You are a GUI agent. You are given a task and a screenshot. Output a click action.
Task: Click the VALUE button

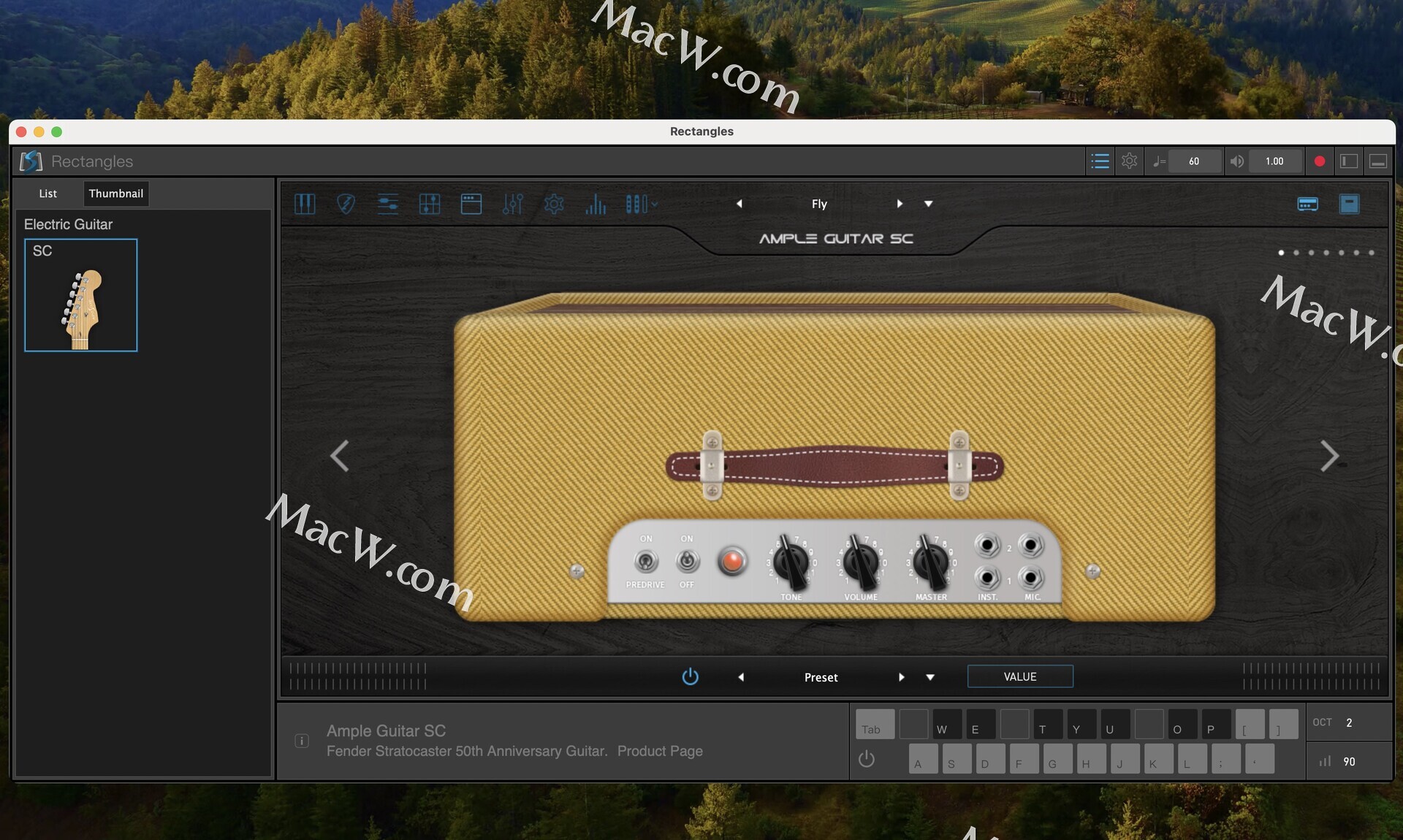pos(1020,676)
